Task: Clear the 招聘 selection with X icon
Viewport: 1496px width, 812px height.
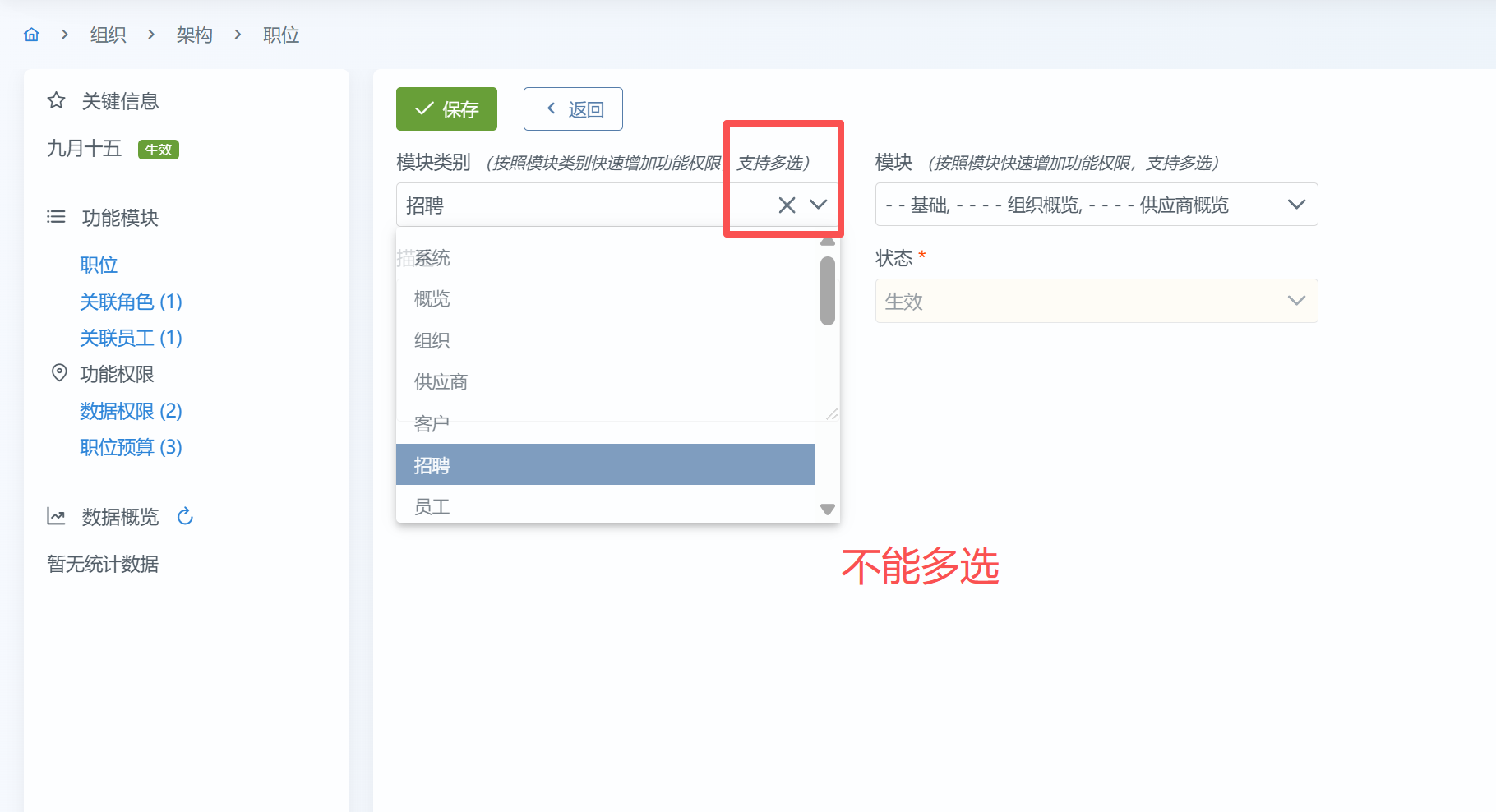Action: pyautogui.click(x=787, y=205)
